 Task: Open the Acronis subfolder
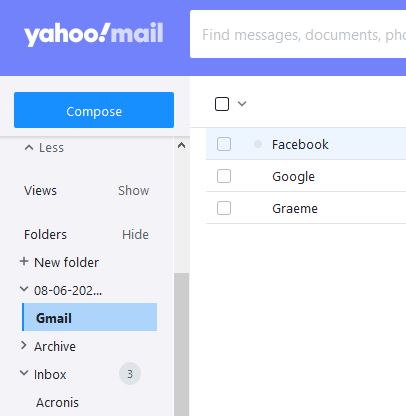[57, 403]
